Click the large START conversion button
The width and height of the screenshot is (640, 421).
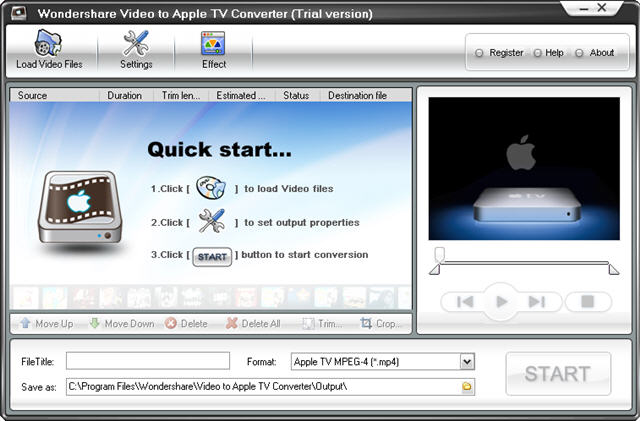pos(558,374)
